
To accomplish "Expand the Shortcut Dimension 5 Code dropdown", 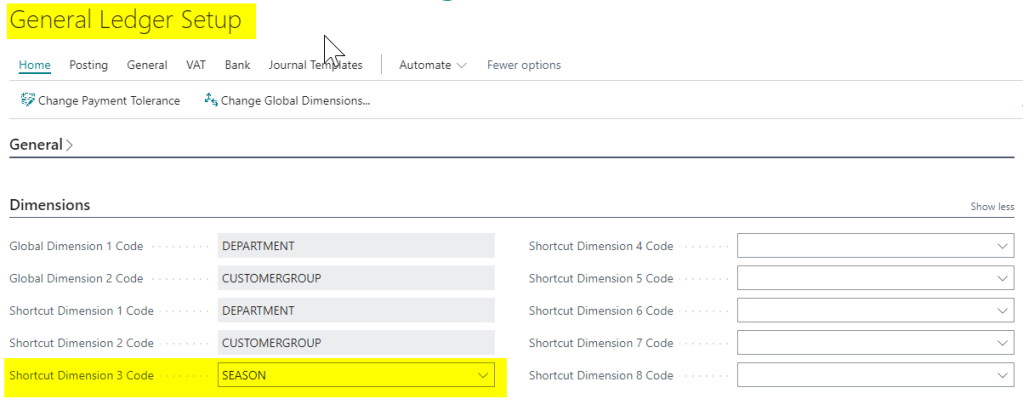I will pyautogui.click(x=1003, y=278).
